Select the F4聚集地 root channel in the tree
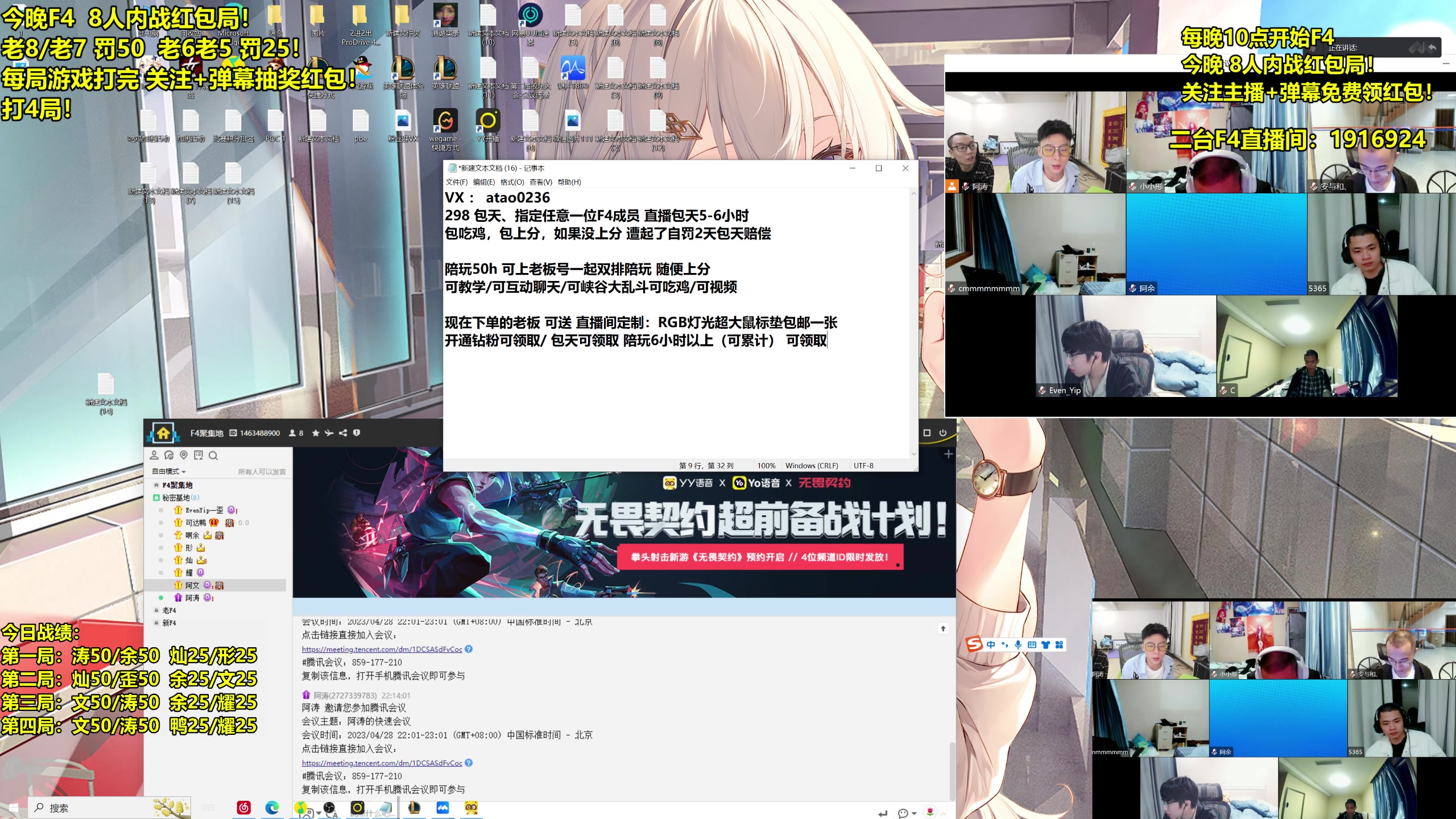Viewport: 1456px width, 819px height. [x=177, y=485]
